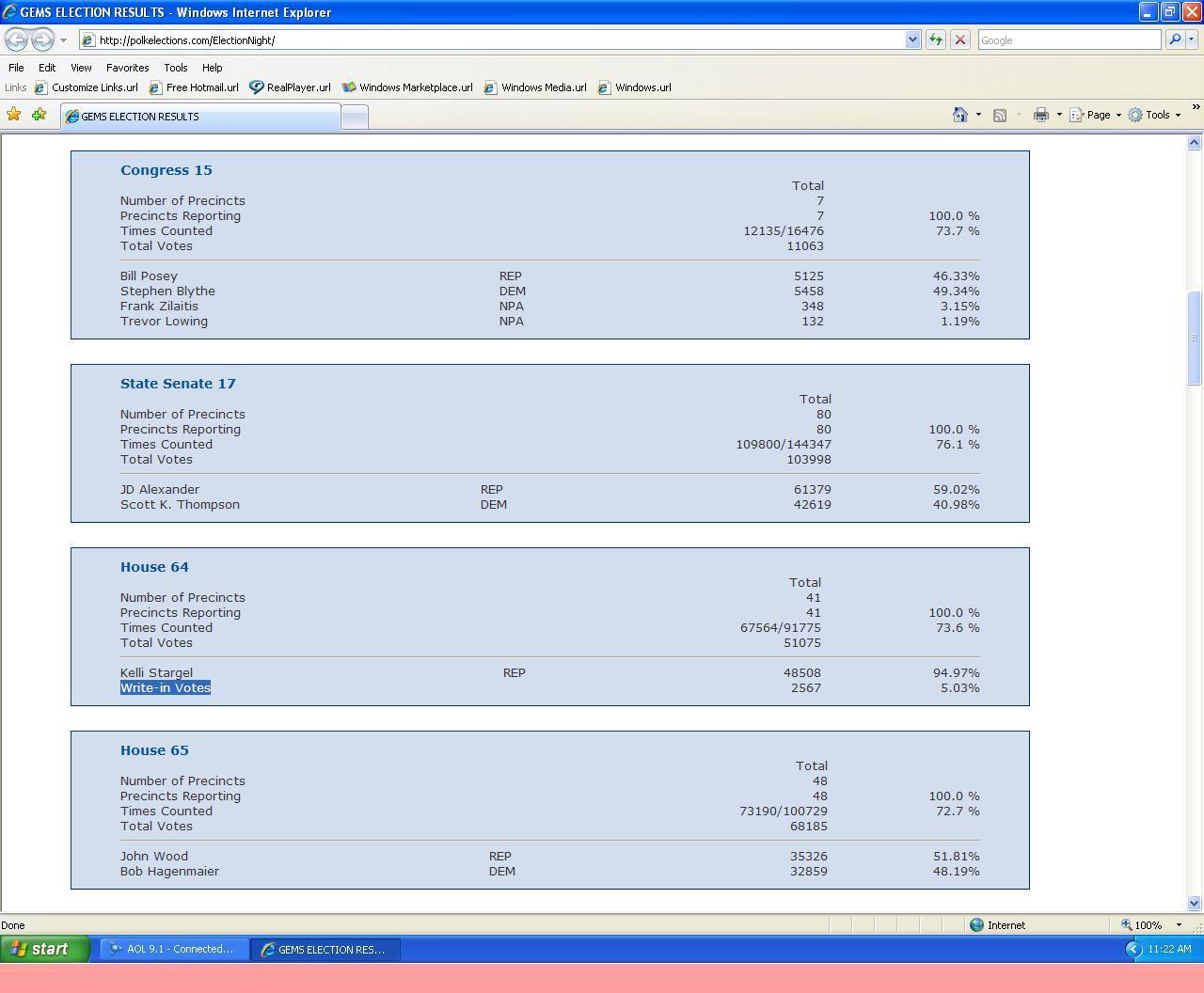Click the House 65 heading

tap(154, 750)
